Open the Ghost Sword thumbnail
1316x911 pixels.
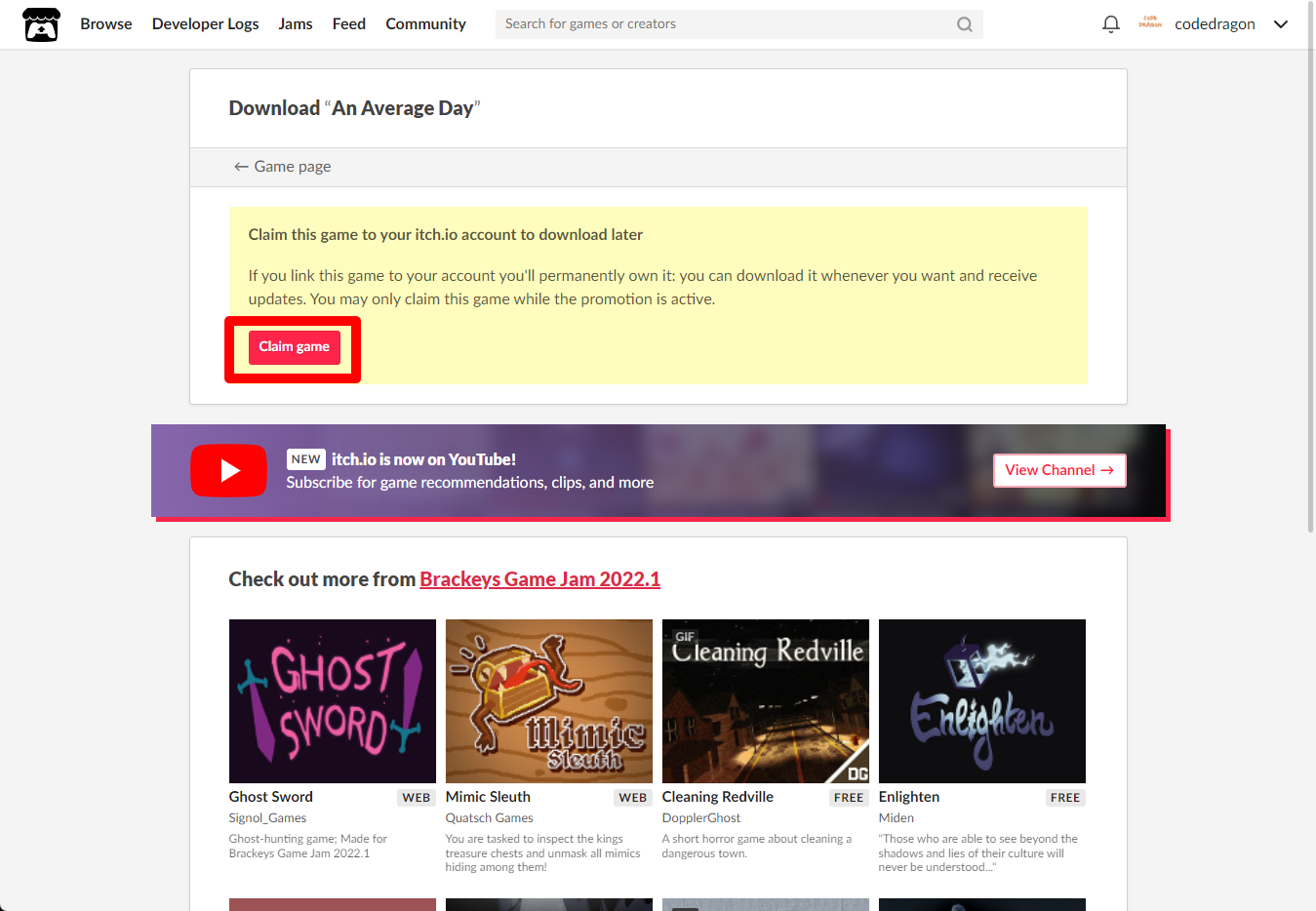333,701
